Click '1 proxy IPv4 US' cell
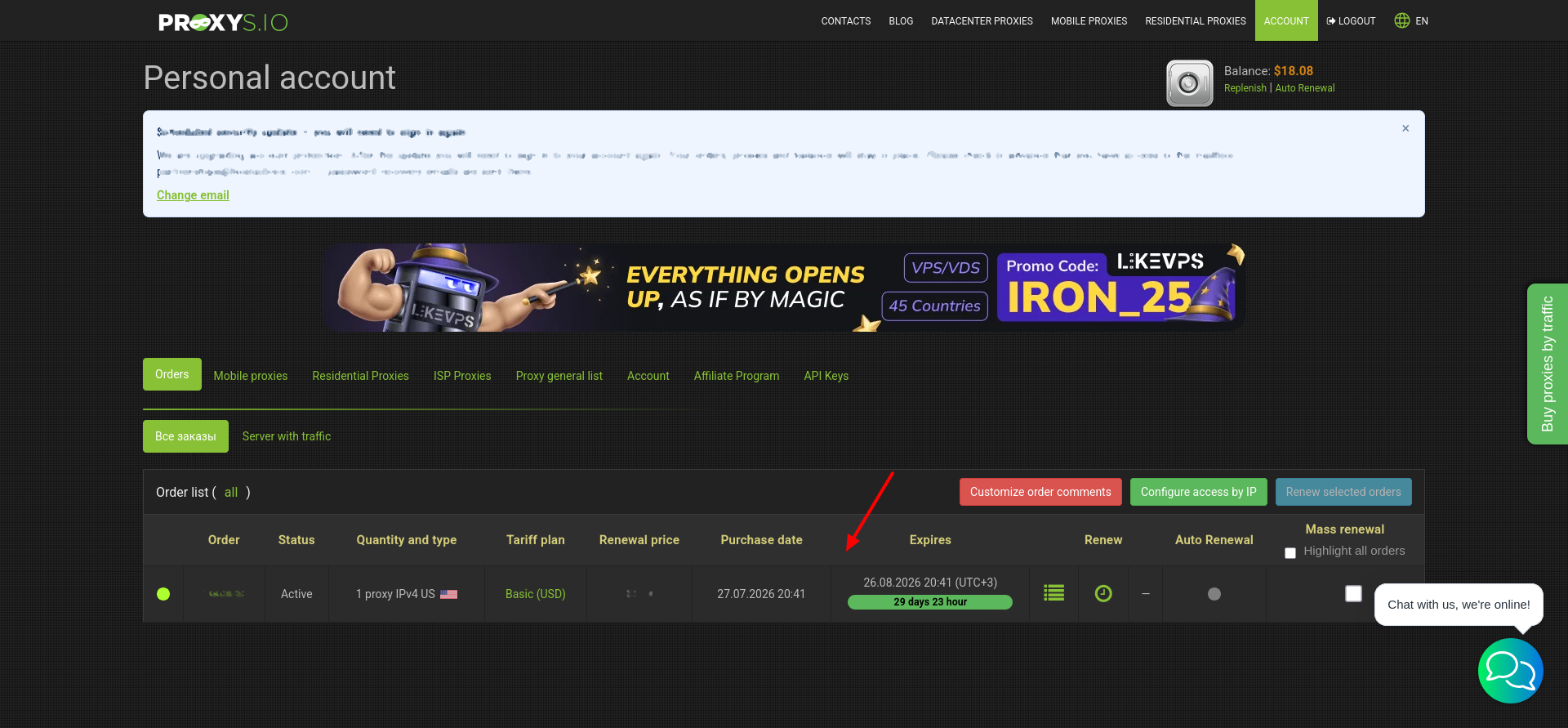 [x=407, y=594]
